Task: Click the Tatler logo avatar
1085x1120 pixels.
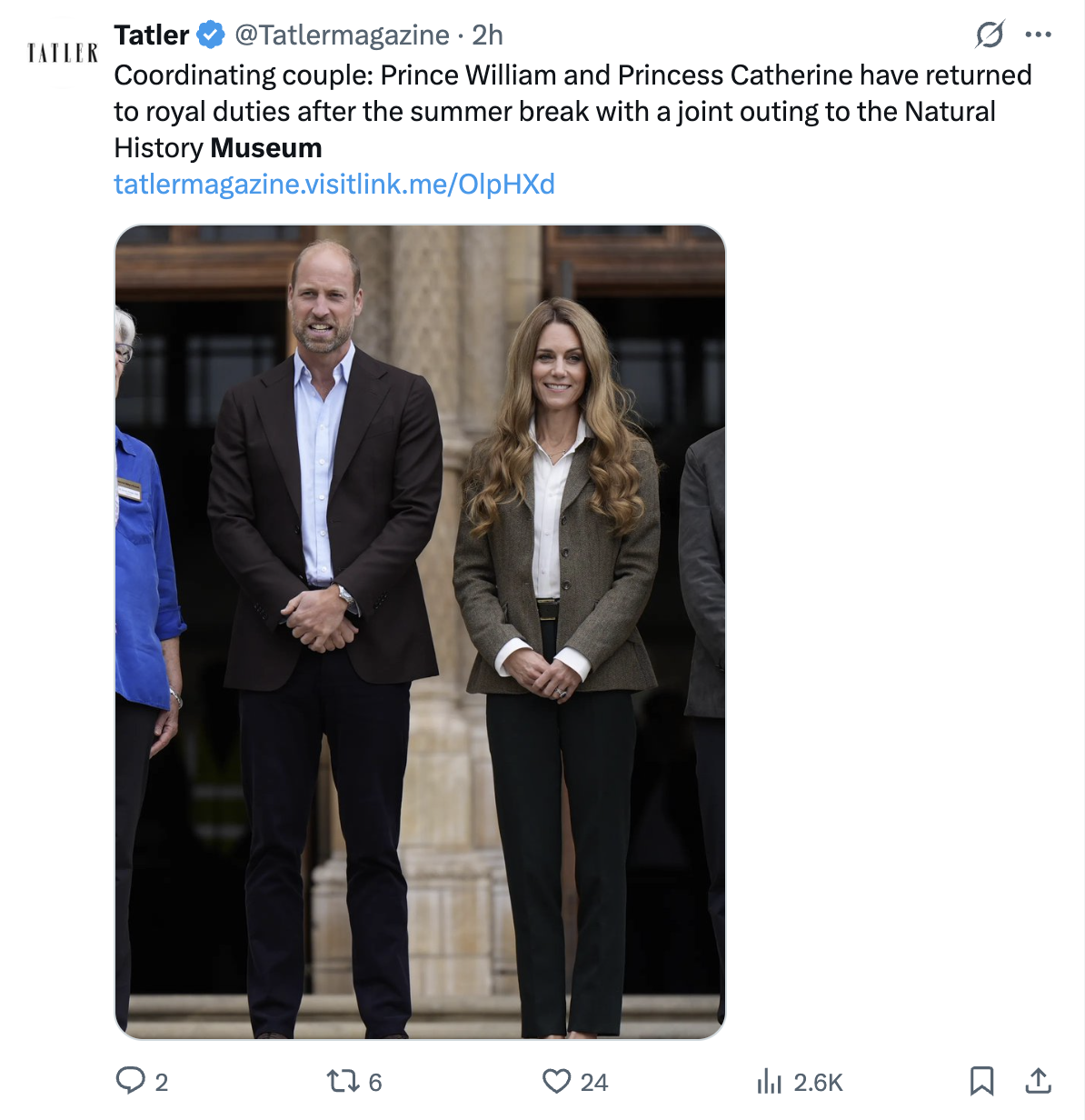Action: pos(62,53)
